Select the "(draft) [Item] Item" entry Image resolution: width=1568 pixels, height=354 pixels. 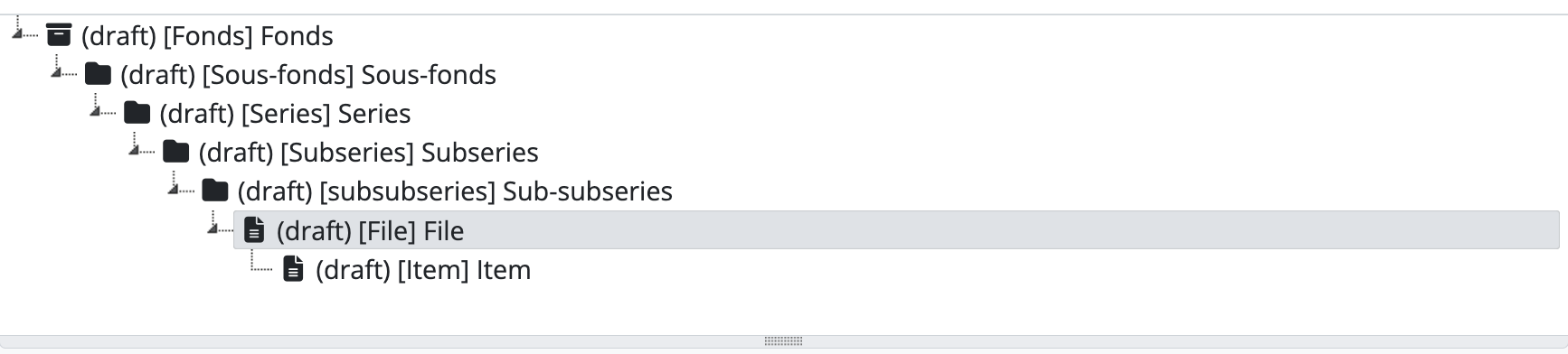423,270
